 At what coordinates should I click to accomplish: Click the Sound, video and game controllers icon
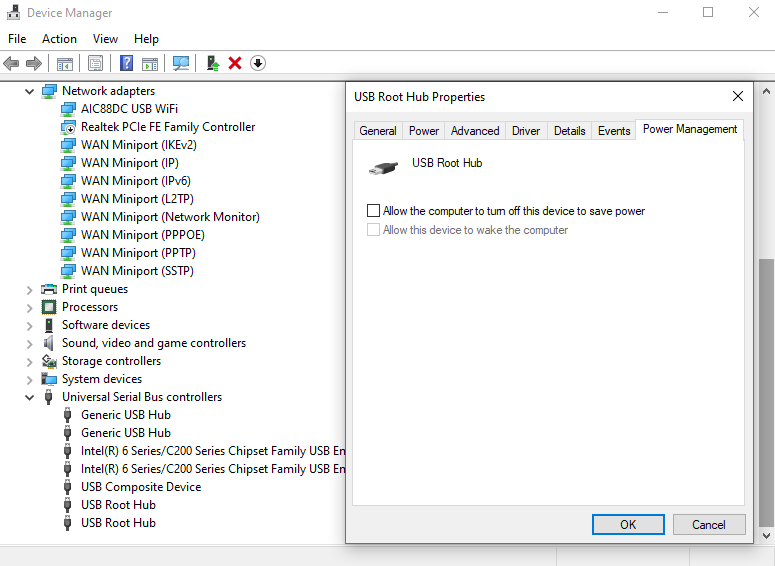(48, 343)
